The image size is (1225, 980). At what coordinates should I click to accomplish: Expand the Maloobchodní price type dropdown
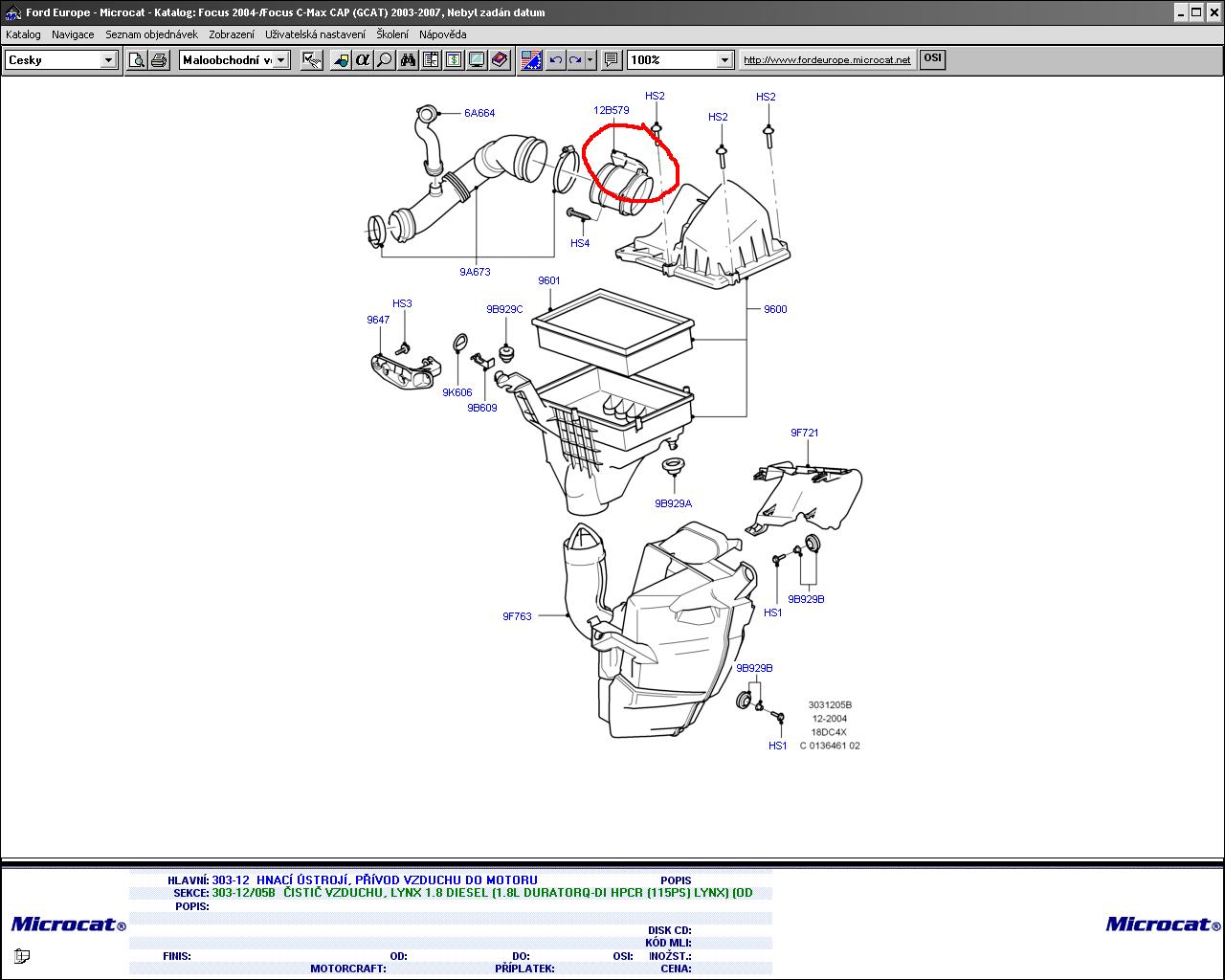pos(281,60)
